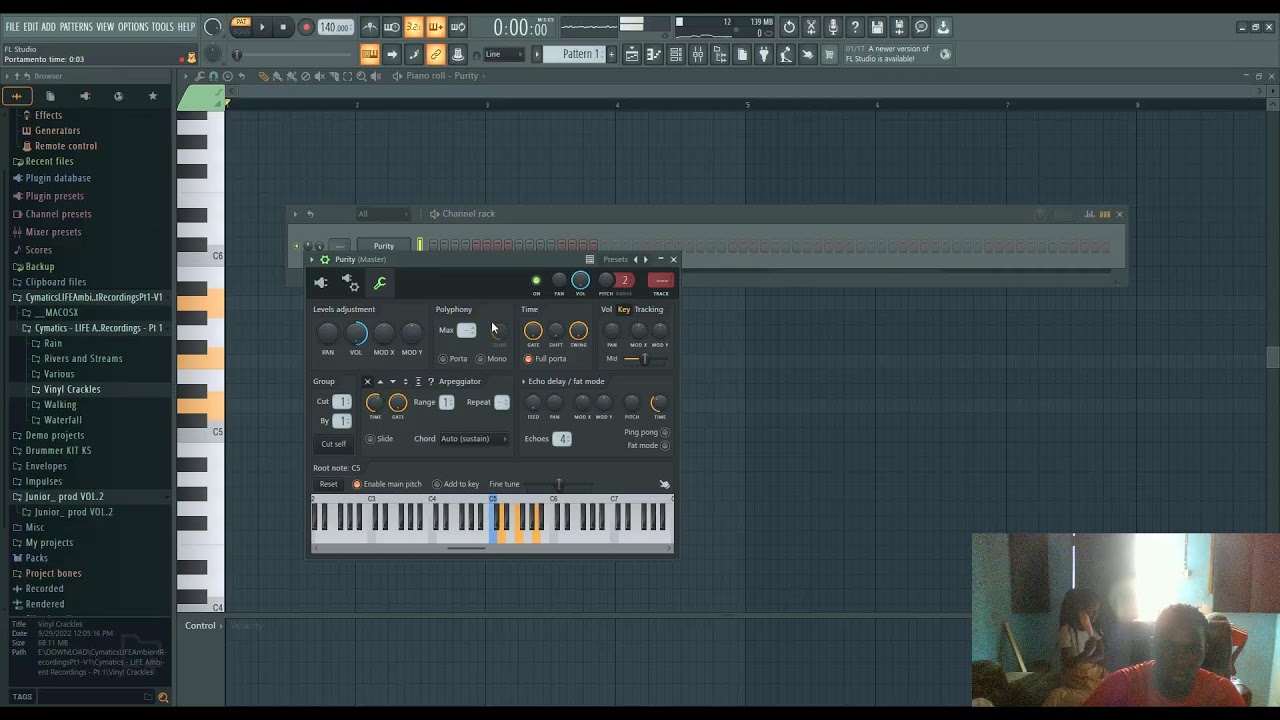Select the wrench miscellaneous settings tab
1280x720 pixels.
coord(380,283)
